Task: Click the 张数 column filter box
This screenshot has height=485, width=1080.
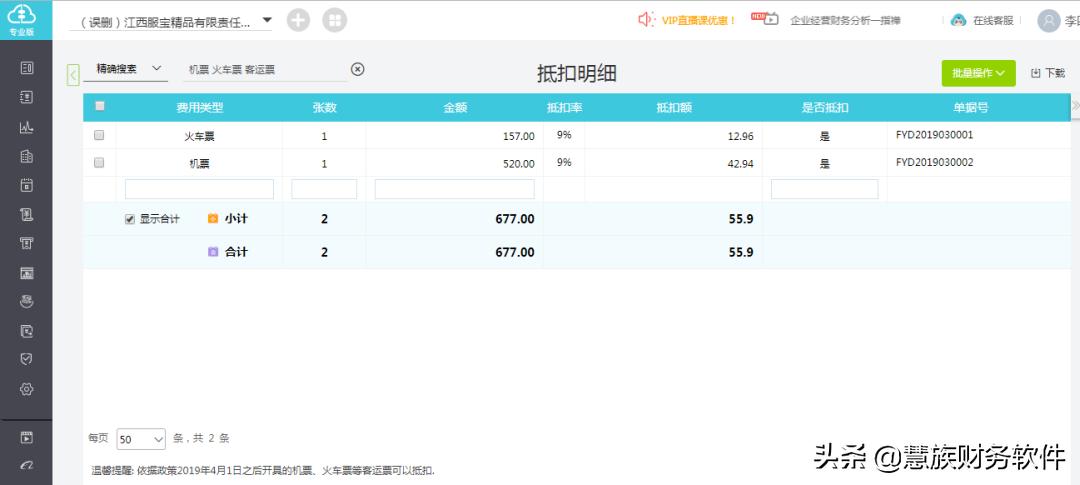Action: tap(324, 189)
